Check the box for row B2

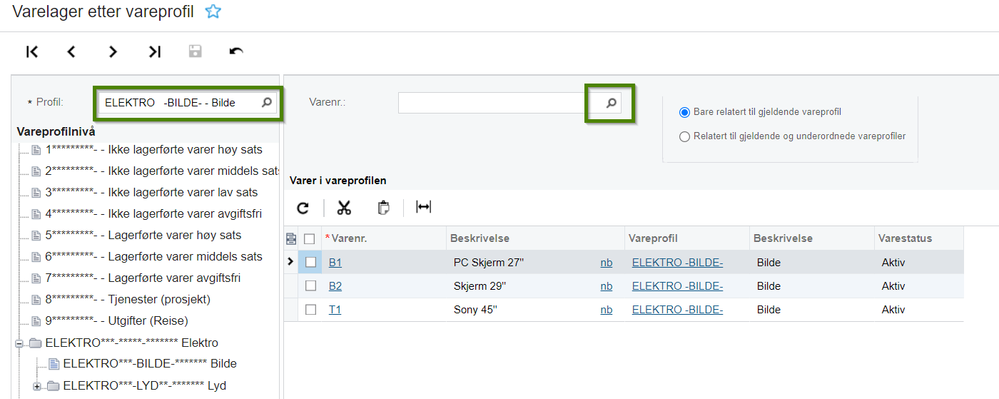(310, 286)
